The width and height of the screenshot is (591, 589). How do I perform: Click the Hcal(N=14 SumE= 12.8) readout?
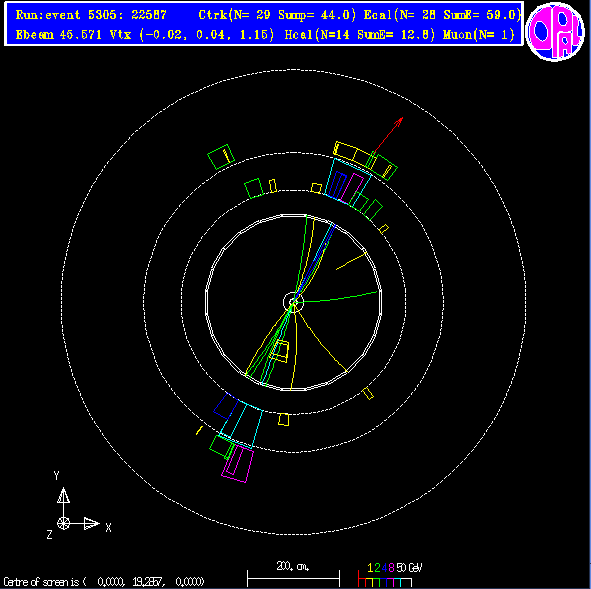[360, 35]
